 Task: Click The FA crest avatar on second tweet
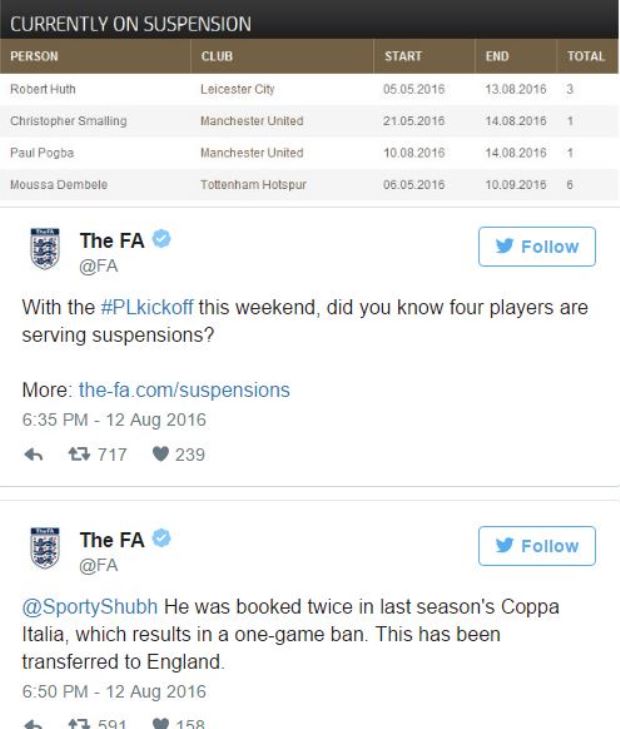pos(45,548)
